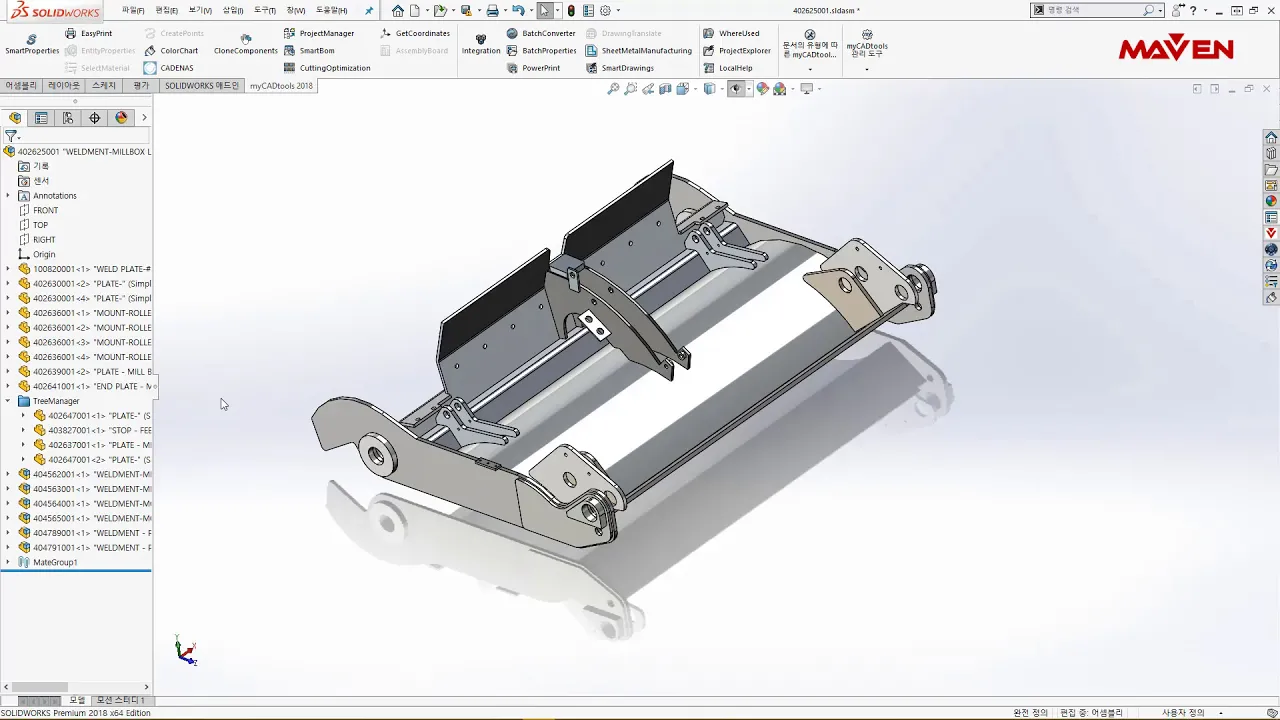
Task: Open SmartDrawings
Action: [620, 68]
